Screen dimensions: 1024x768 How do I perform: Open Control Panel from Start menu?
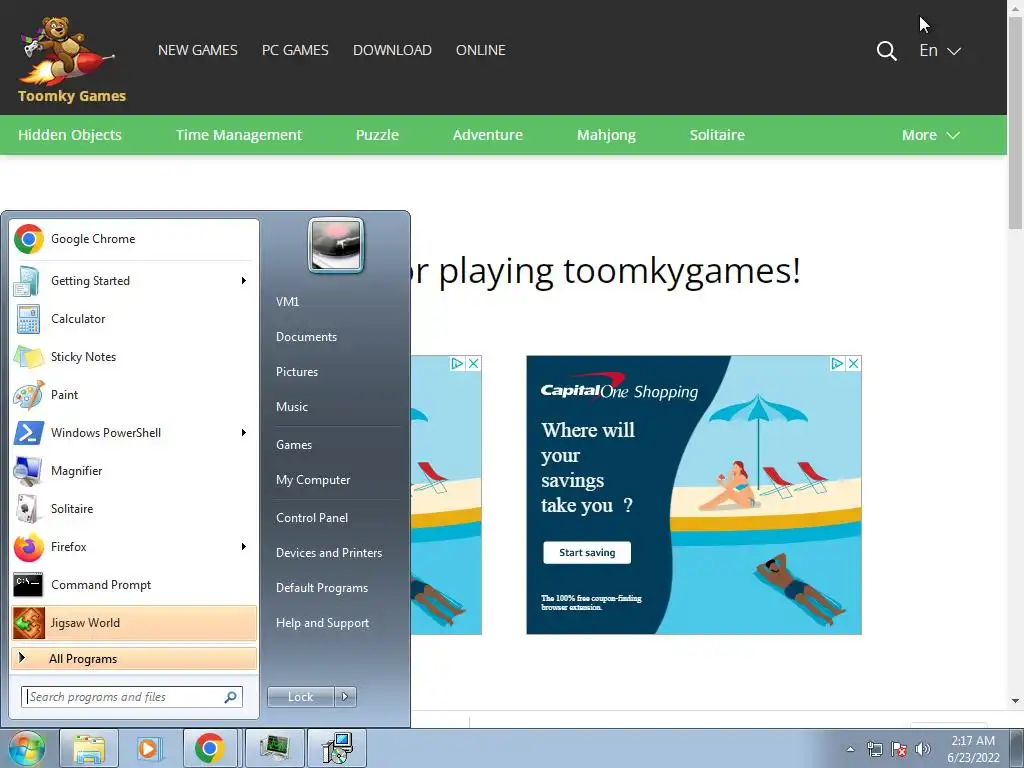(x=312, y=518)
